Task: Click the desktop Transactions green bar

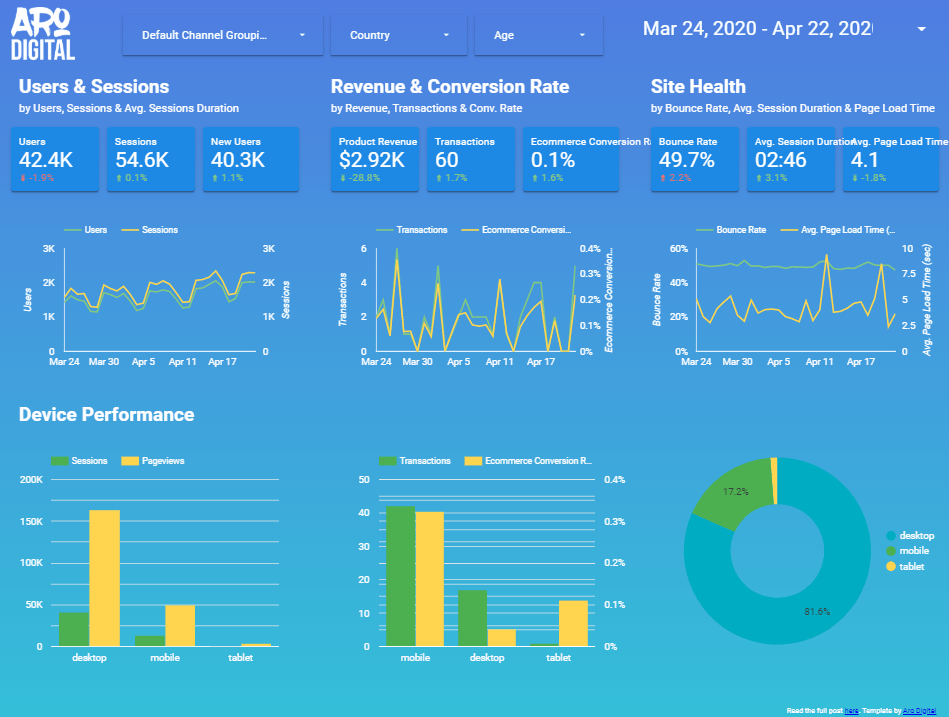Action: (473, 618)
